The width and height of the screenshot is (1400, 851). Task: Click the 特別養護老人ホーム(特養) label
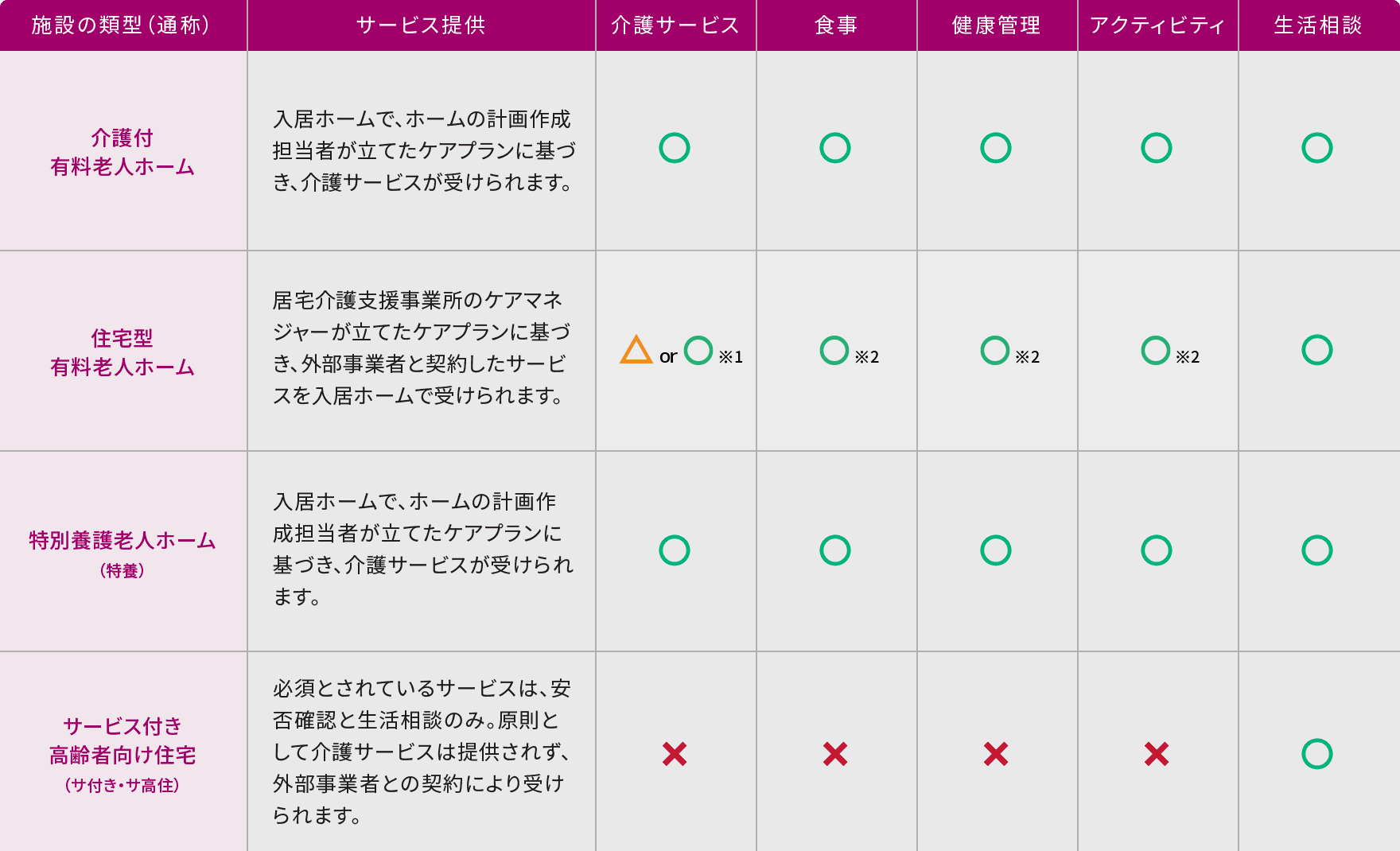pyautogui.click(x=122, y=554)
